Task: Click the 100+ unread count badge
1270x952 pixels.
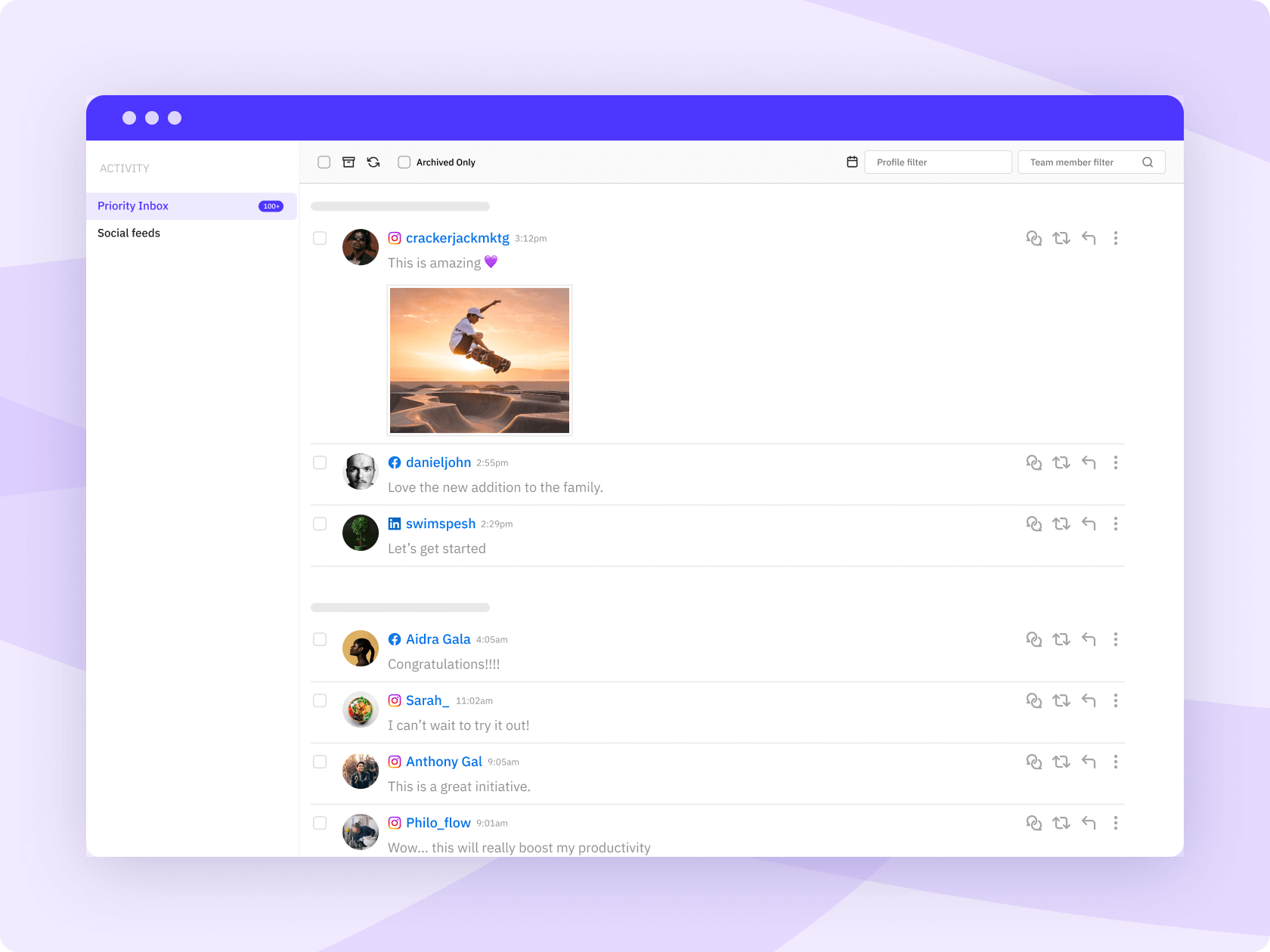Action: (x=271, y=206)
